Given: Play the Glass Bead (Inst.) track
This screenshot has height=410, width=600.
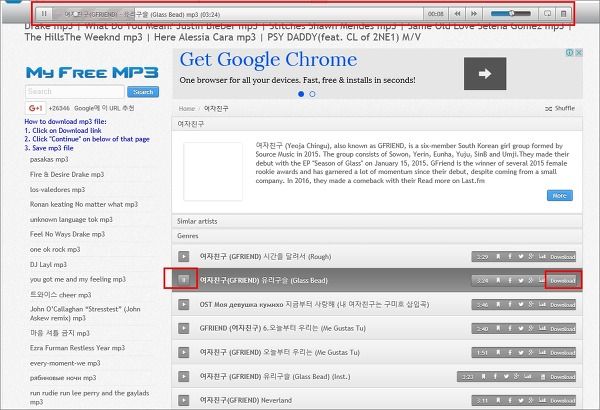Looking at the screenshot, I should (x=184, y=376).
